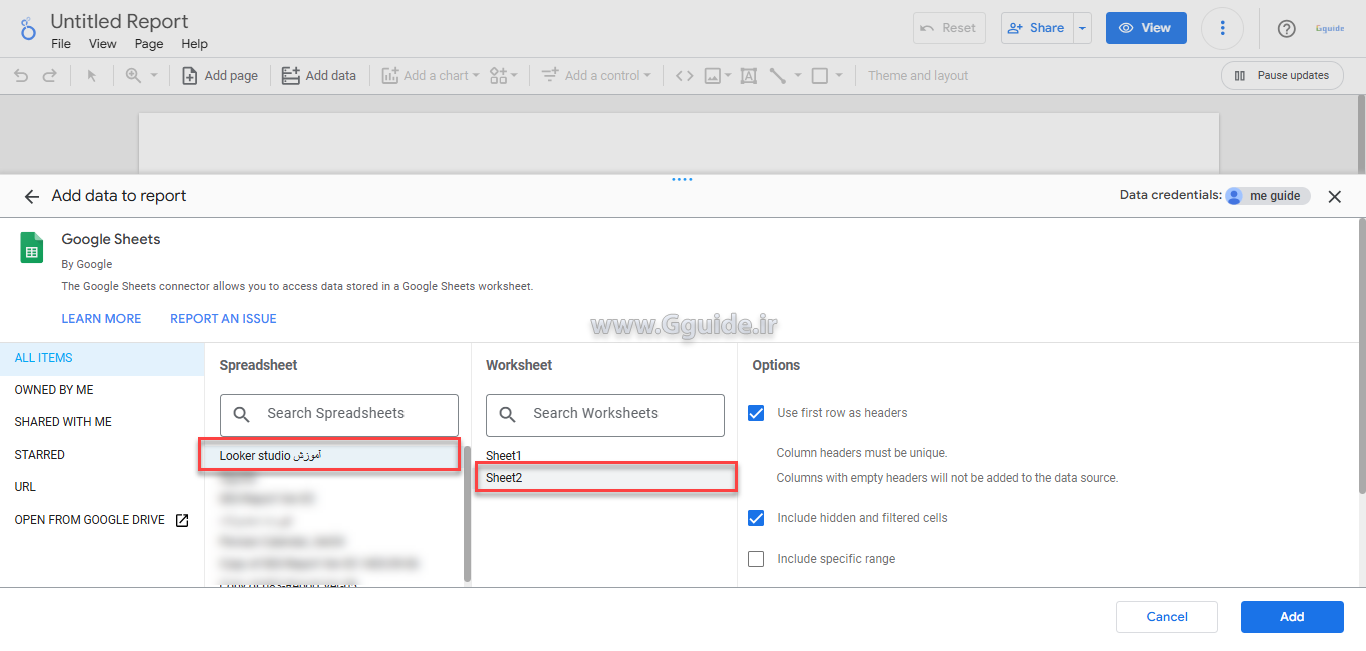Click the Add page icon
The width and height of the screenshot is (1366, 651).
pos(188,75)
